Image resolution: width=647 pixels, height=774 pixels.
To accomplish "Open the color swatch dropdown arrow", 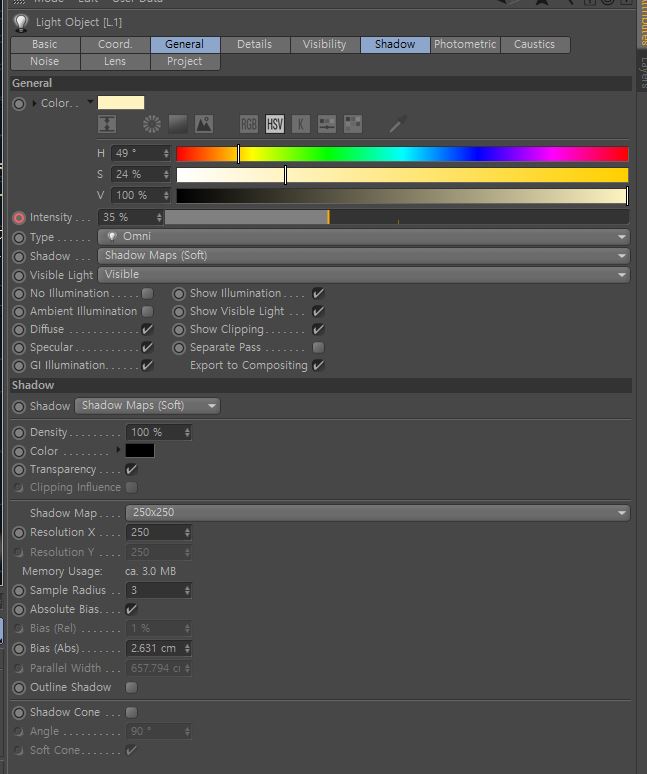I will click(90, 102).
